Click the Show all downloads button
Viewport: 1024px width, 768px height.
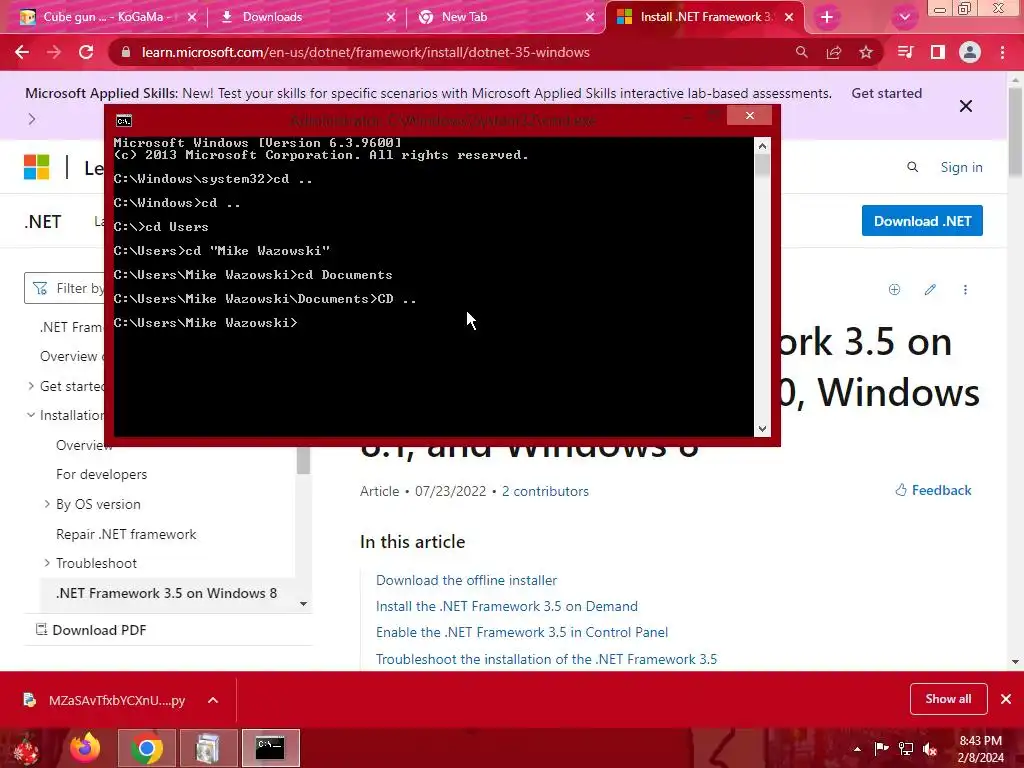pyautogui.click(x=948, y=699)
